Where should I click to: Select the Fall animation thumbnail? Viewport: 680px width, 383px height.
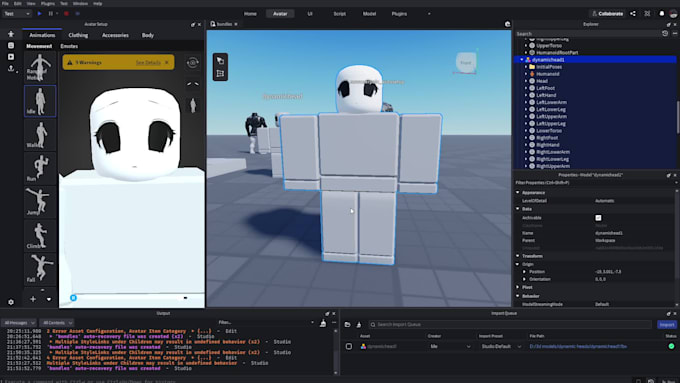tap(40, 269)
